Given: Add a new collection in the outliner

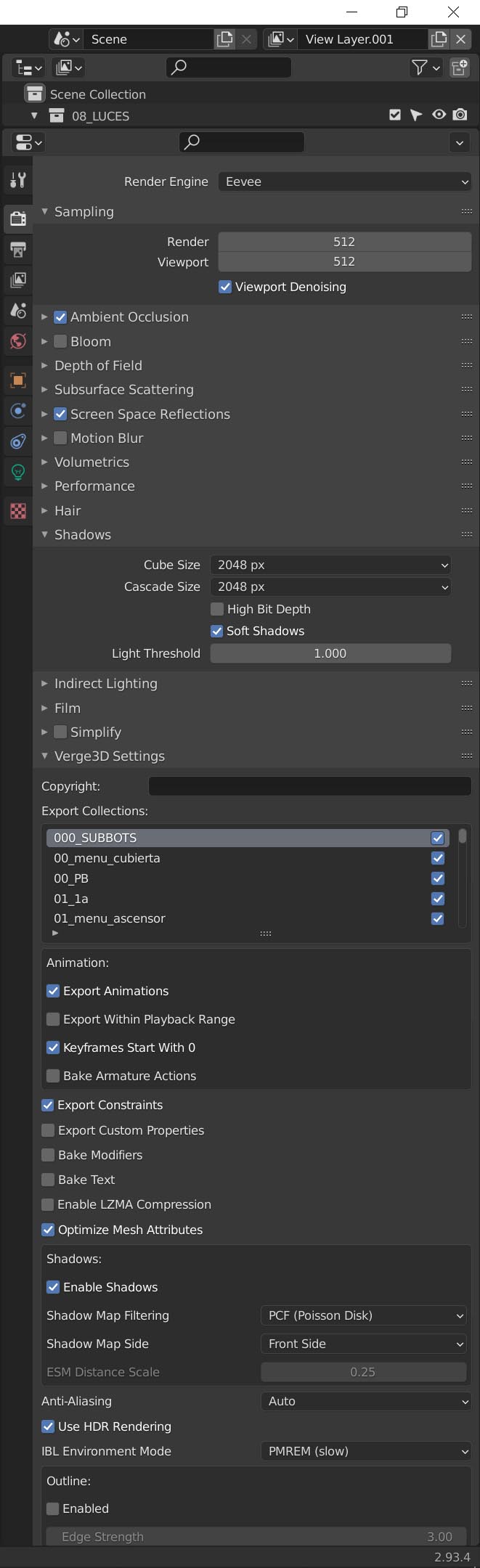Looking at the screenshot, I should (x=460, y=68).
